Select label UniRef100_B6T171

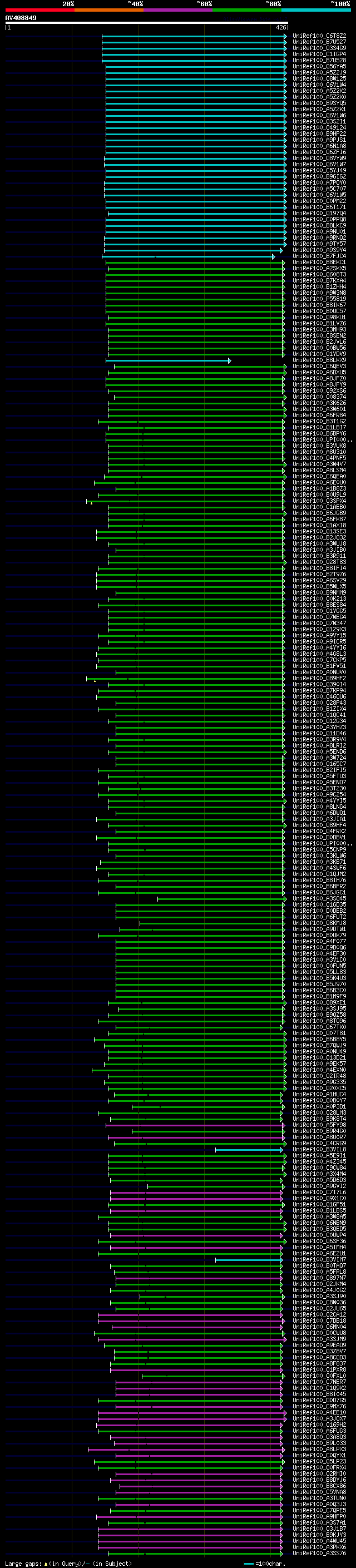pos(319,207)
